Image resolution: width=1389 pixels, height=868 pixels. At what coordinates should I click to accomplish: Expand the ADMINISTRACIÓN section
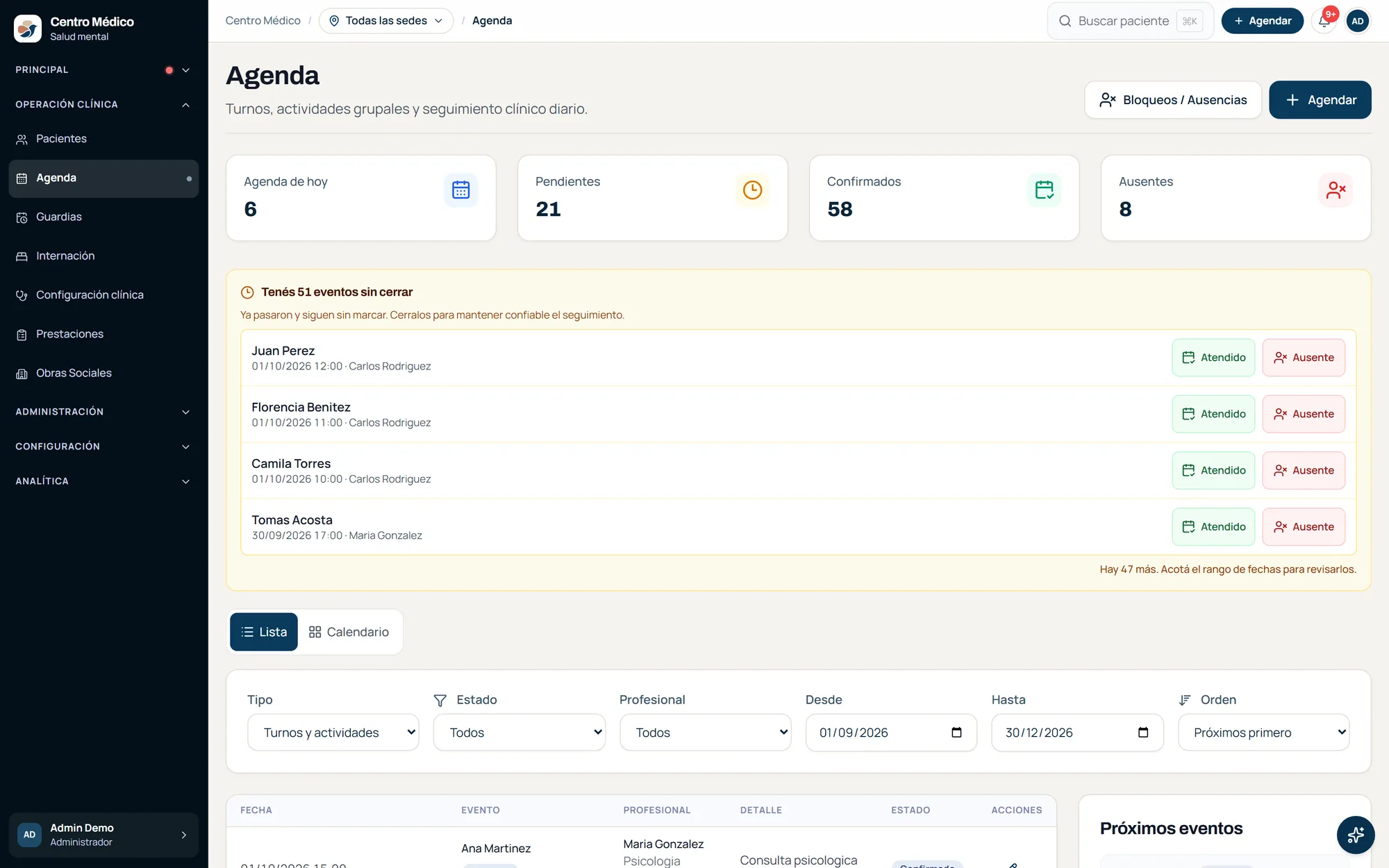coord(103,412)
